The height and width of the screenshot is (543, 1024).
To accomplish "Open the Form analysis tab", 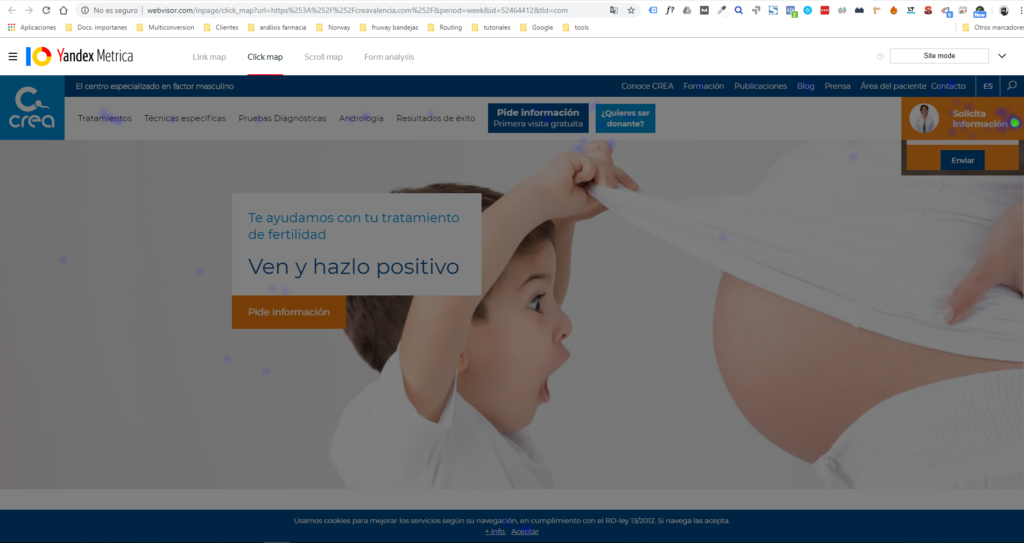I will [x=389, y=57].
